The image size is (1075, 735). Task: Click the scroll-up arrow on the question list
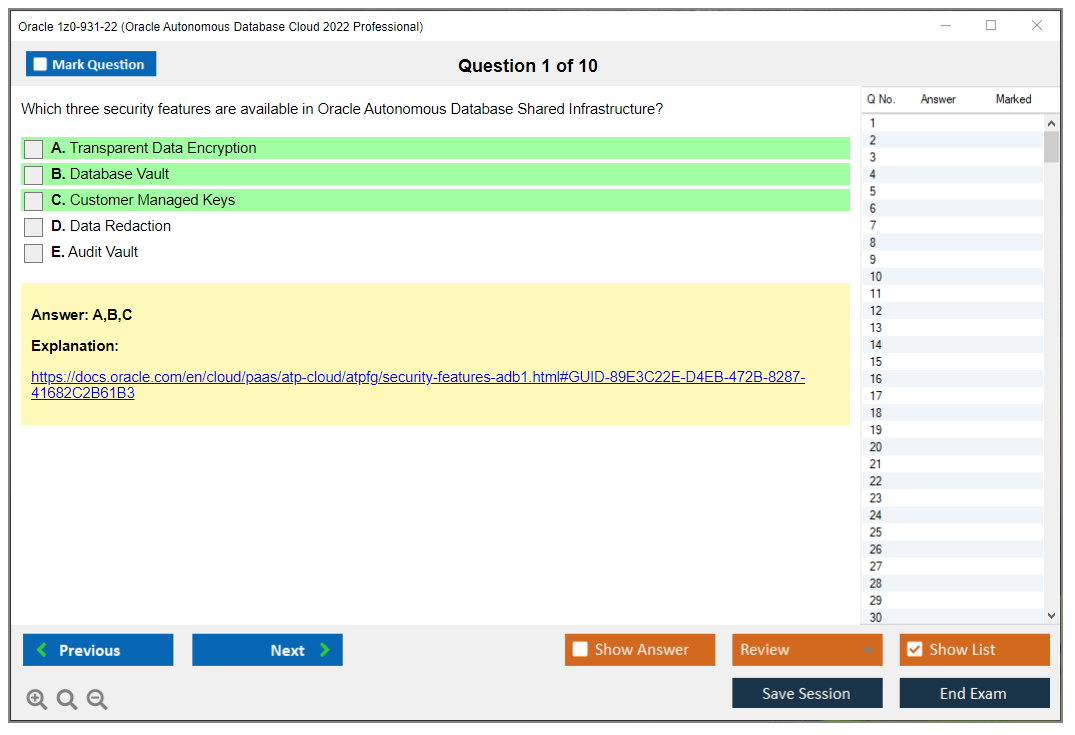point(1051,122)
